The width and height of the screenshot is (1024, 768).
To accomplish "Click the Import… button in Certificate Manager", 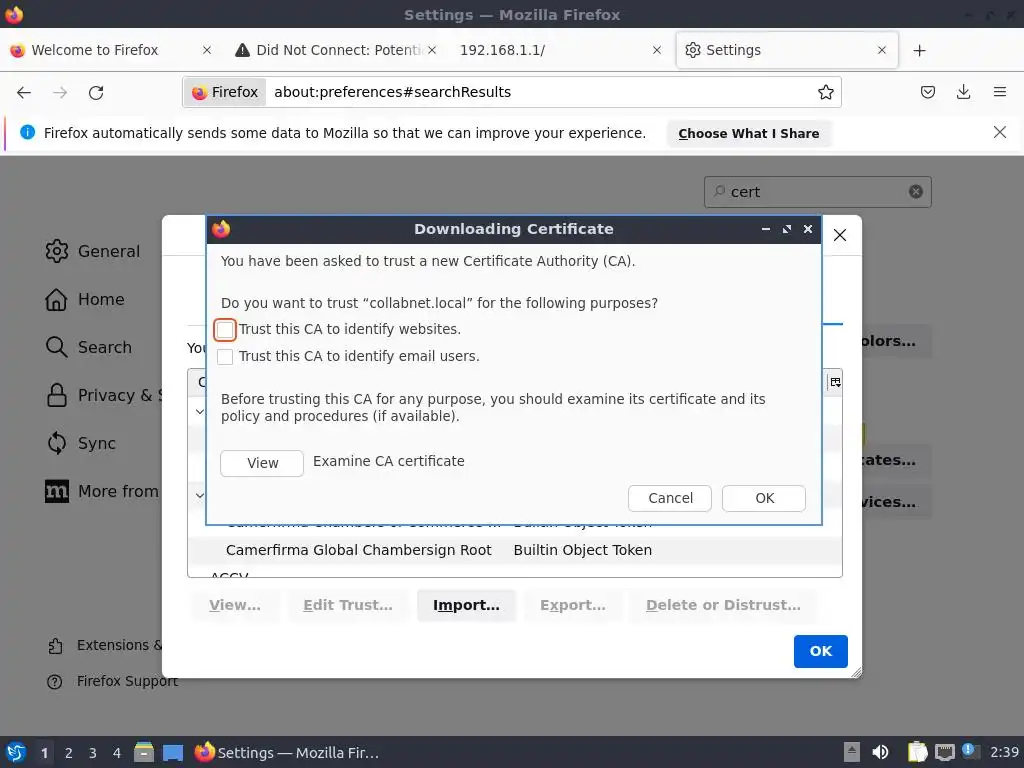I will pos(466,605).
